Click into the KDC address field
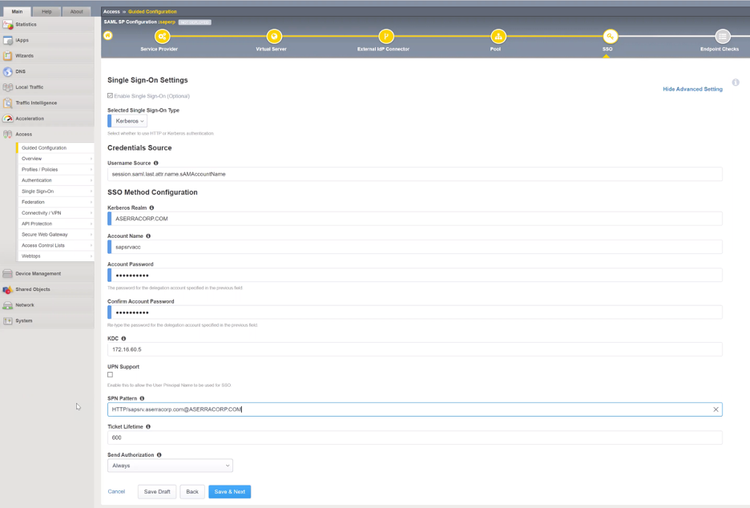 pyautogui.click(x=415, y=350)
